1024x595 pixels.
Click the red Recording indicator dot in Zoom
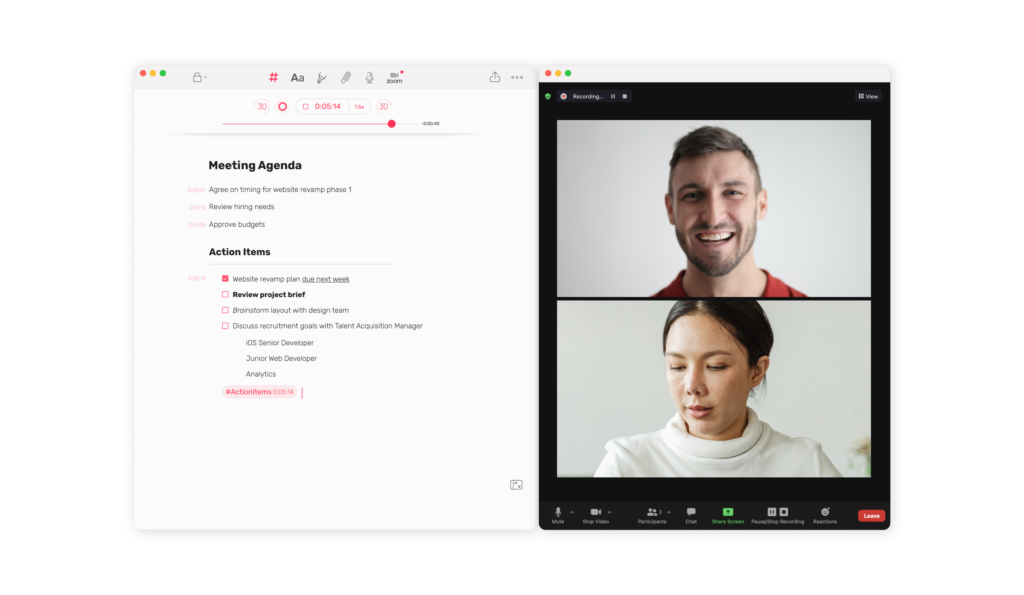(x=564, y=97)
